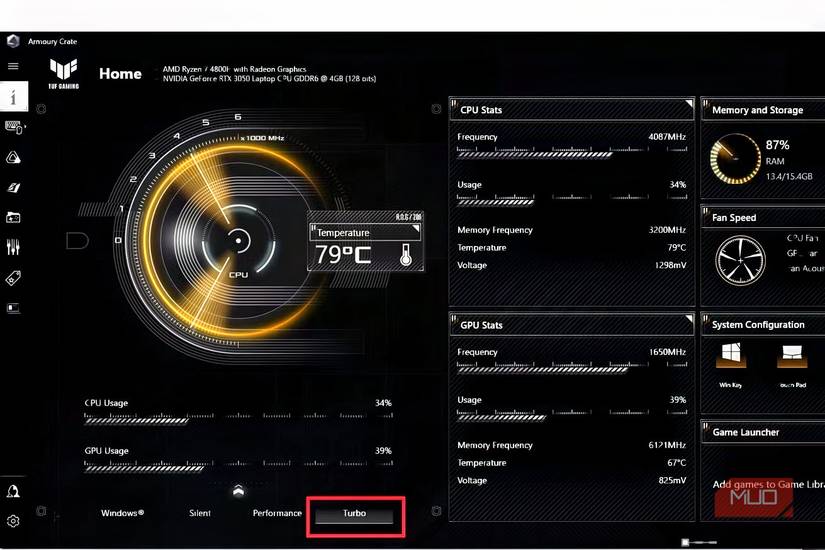Screen dimensions: 825x550
Task: Open the hamburger menu in the sidebar
Action: tap(13, 66)
